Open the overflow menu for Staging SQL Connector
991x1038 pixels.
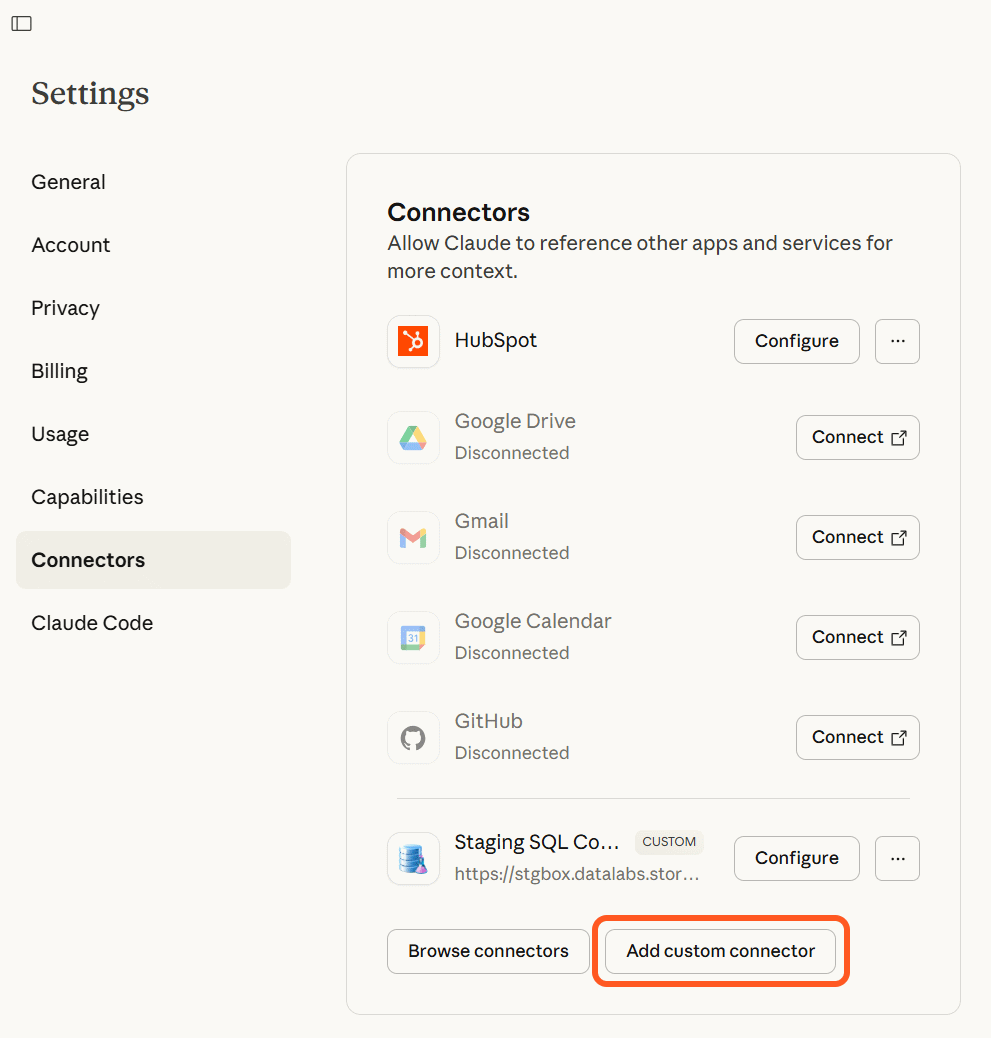tap(897, 858)
